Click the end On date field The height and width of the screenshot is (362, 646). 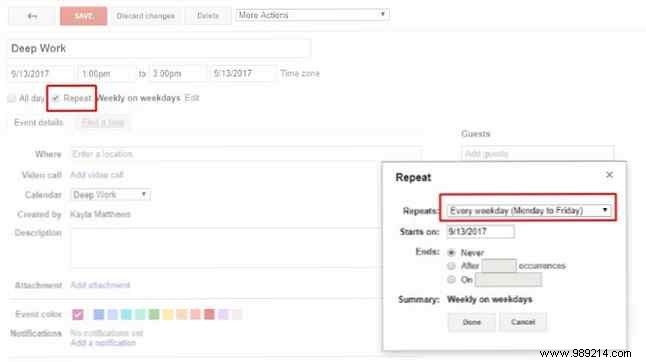point(508,280)
